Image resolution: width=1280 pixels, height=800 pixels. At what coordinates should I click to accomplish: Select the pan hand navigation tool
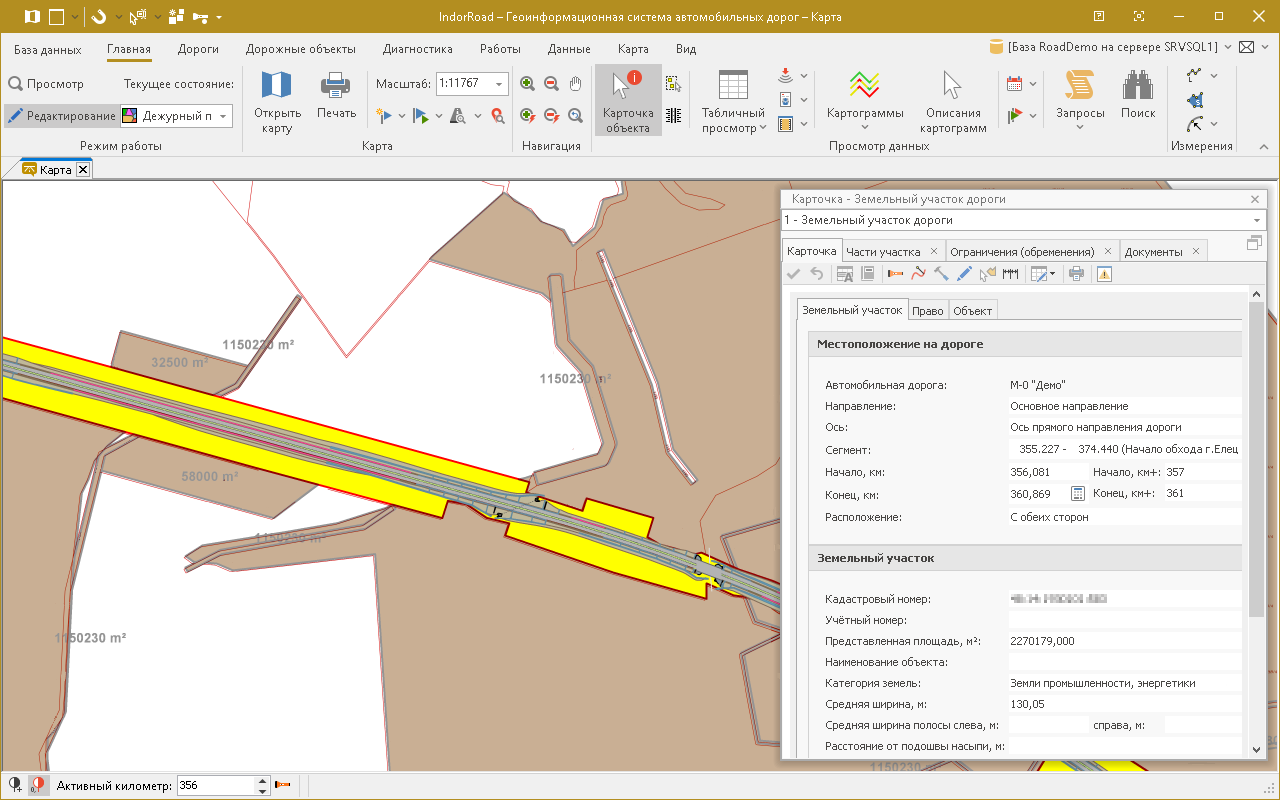[x=575, y=85]
